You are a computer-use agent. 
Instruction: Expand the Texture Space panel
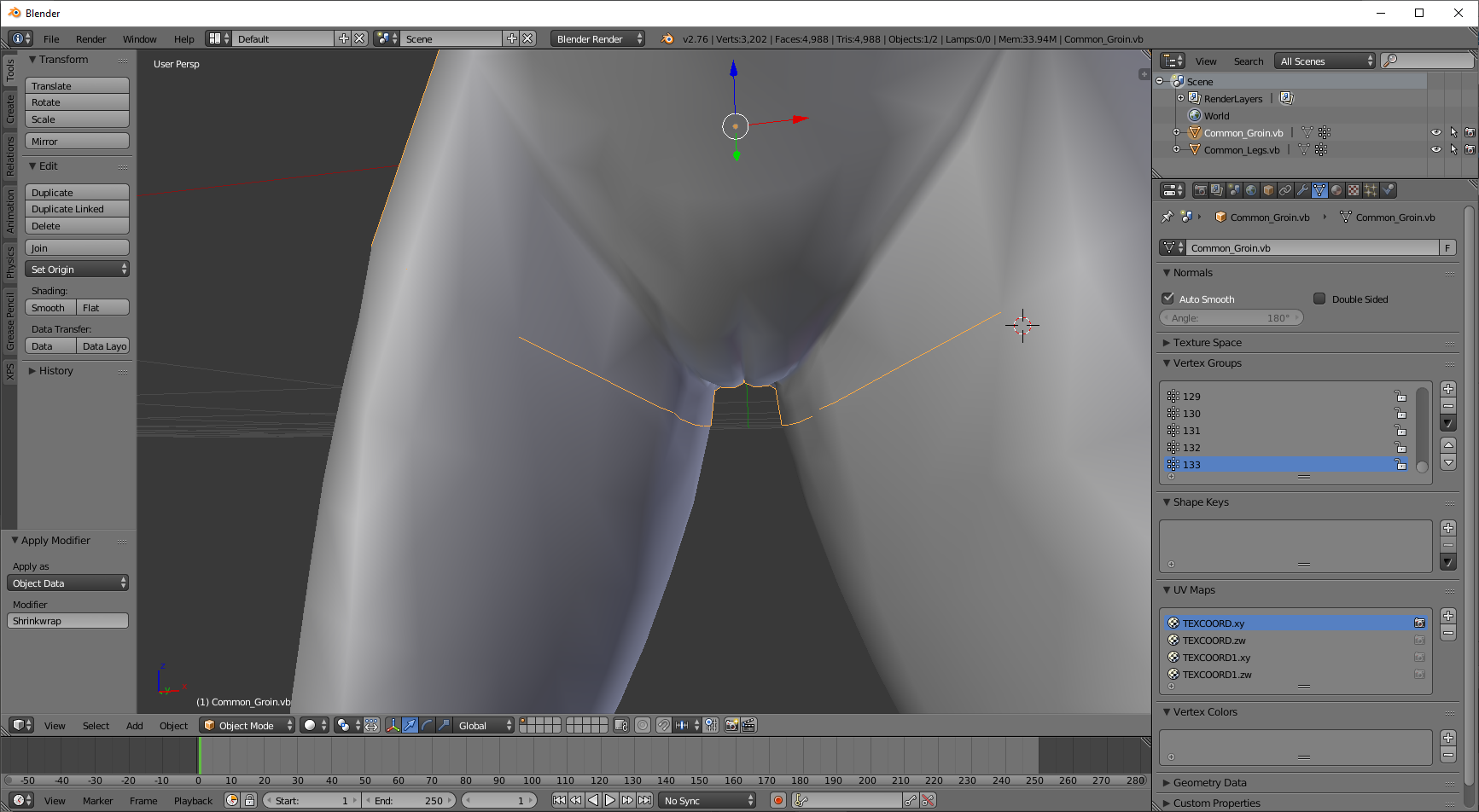pyautogui.click(x=1207, y=342)
